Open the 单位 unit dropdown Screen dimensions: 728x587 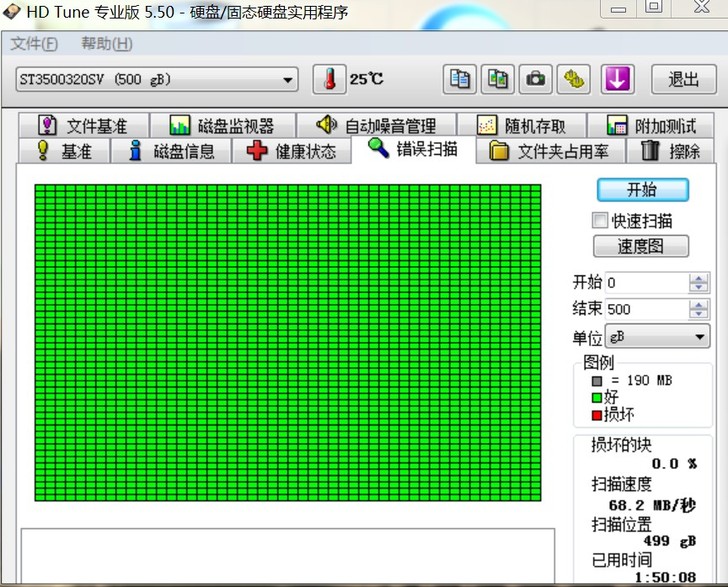coord(698,337)
